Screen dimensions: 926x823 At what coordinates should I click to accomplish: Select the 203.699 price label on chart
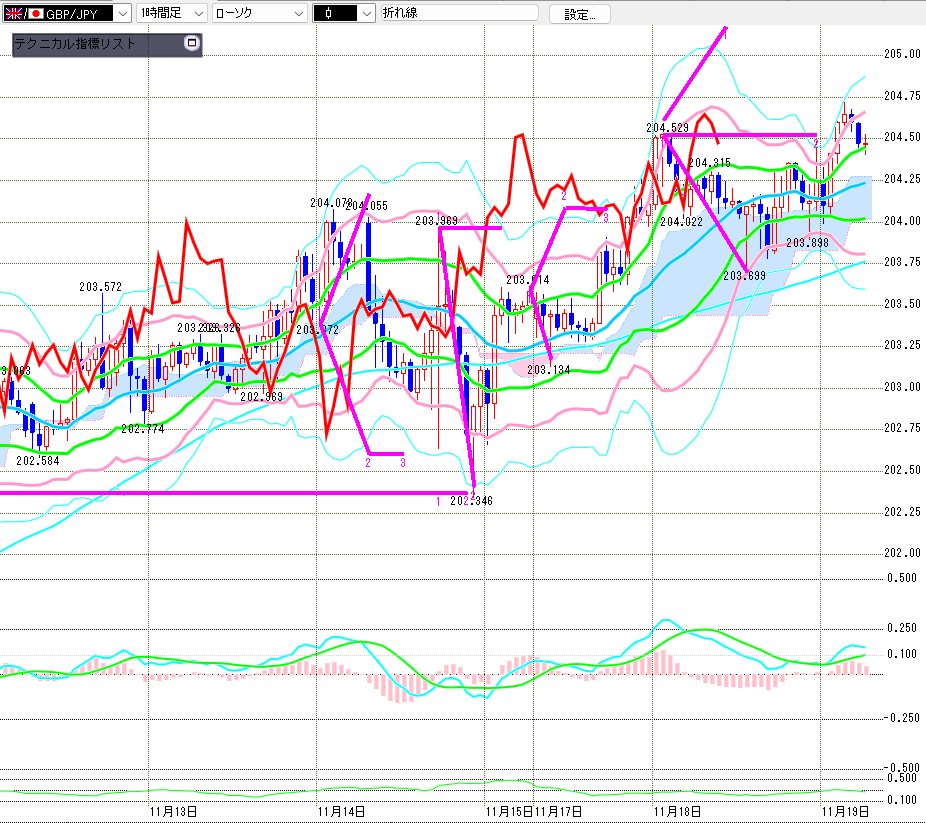pos(744,275)
